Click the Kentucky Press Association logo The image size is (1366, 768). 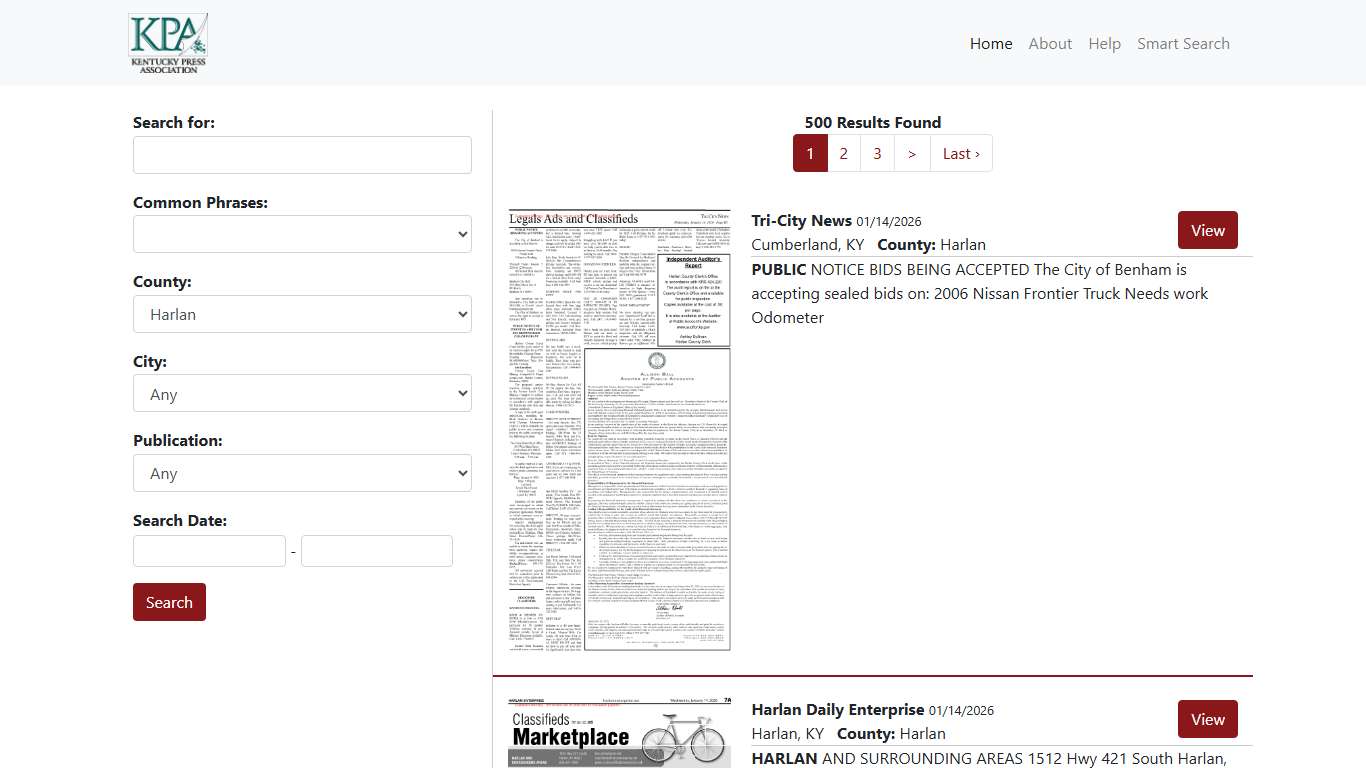click(167, 42)
